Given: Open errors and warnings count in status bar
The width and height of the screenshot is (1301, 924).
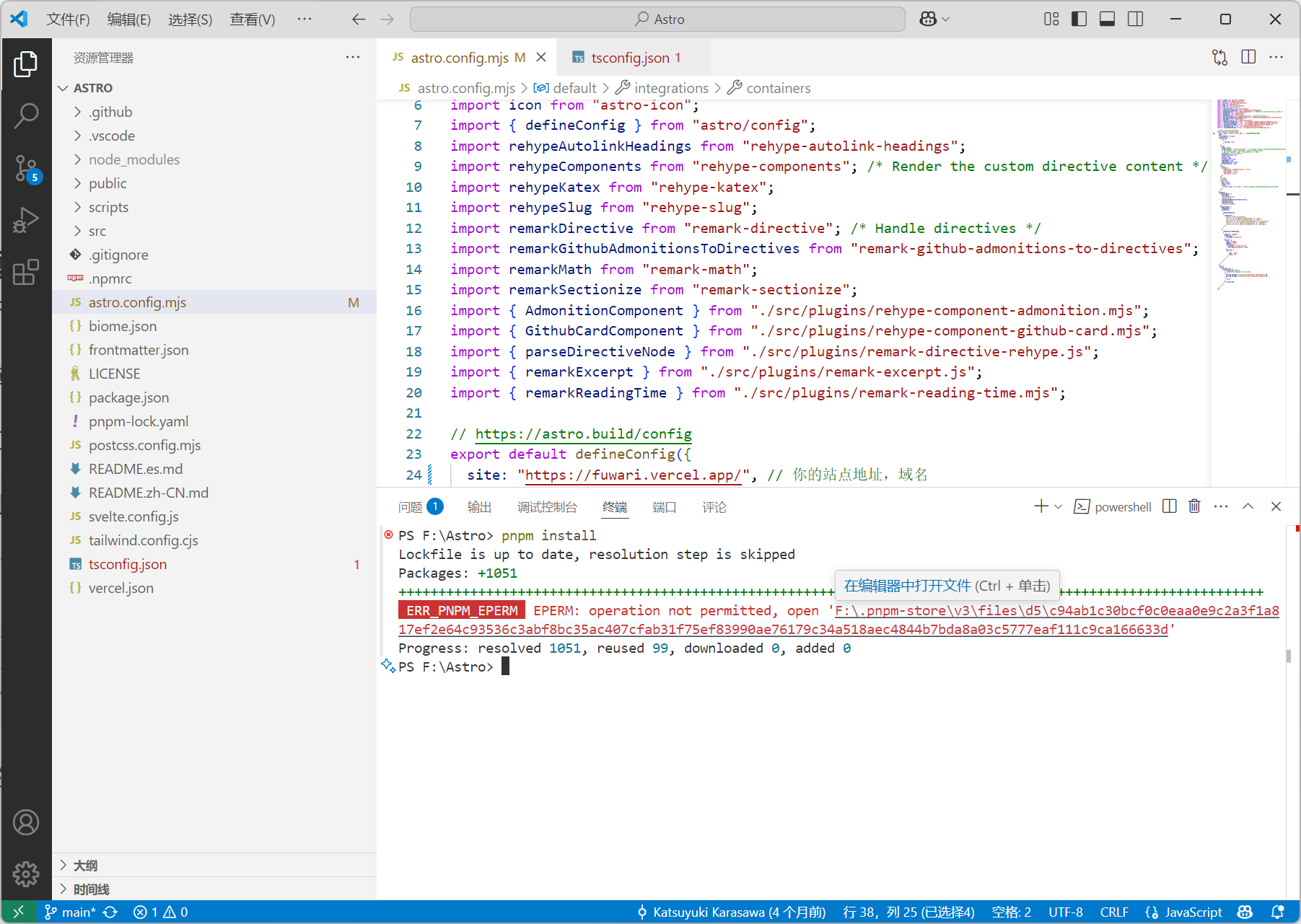Looking at the screenshot, I should [160, 912].
